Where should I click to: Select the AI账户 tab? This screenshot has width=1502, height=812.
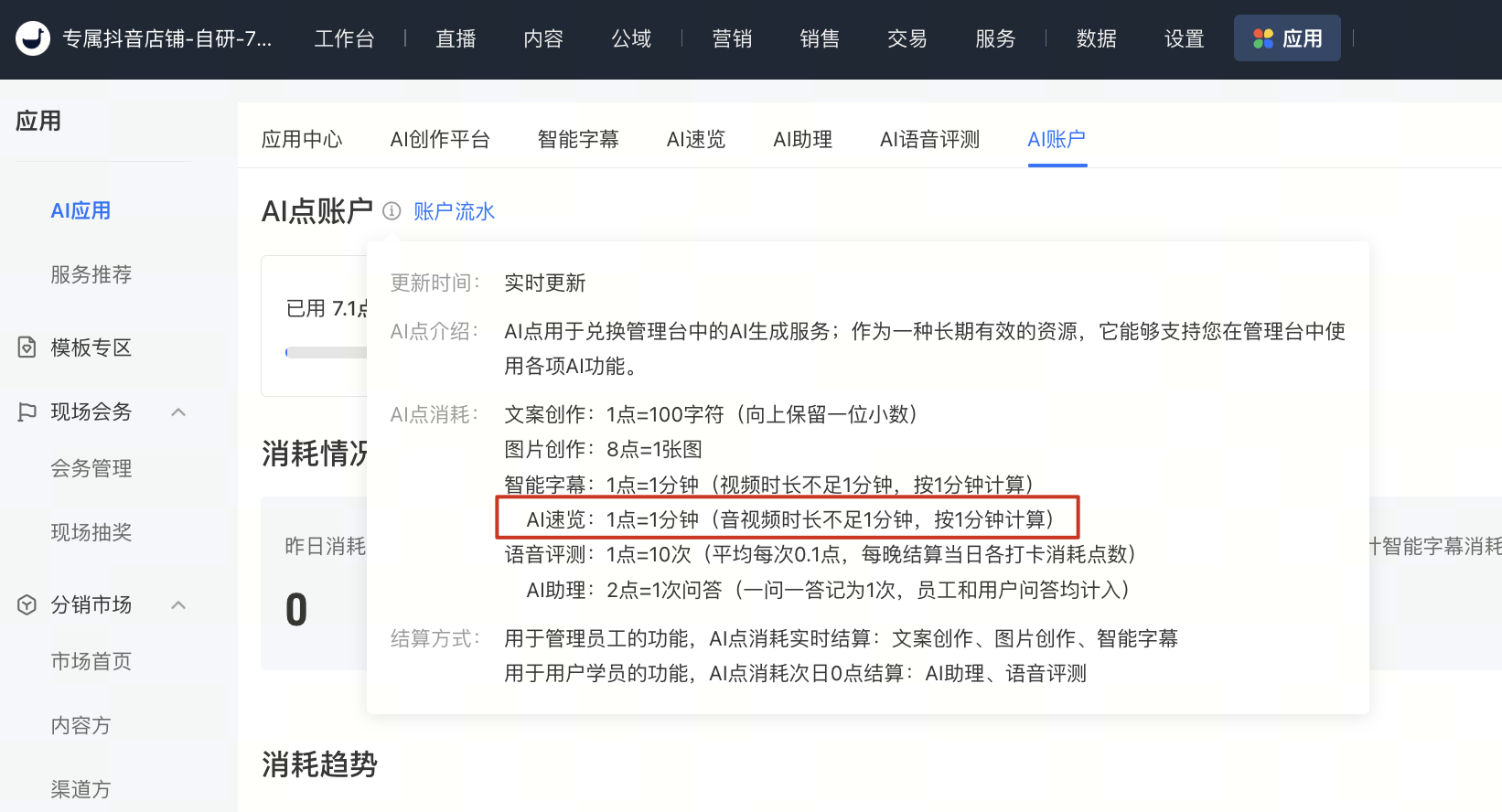(x=1057, y=139)
